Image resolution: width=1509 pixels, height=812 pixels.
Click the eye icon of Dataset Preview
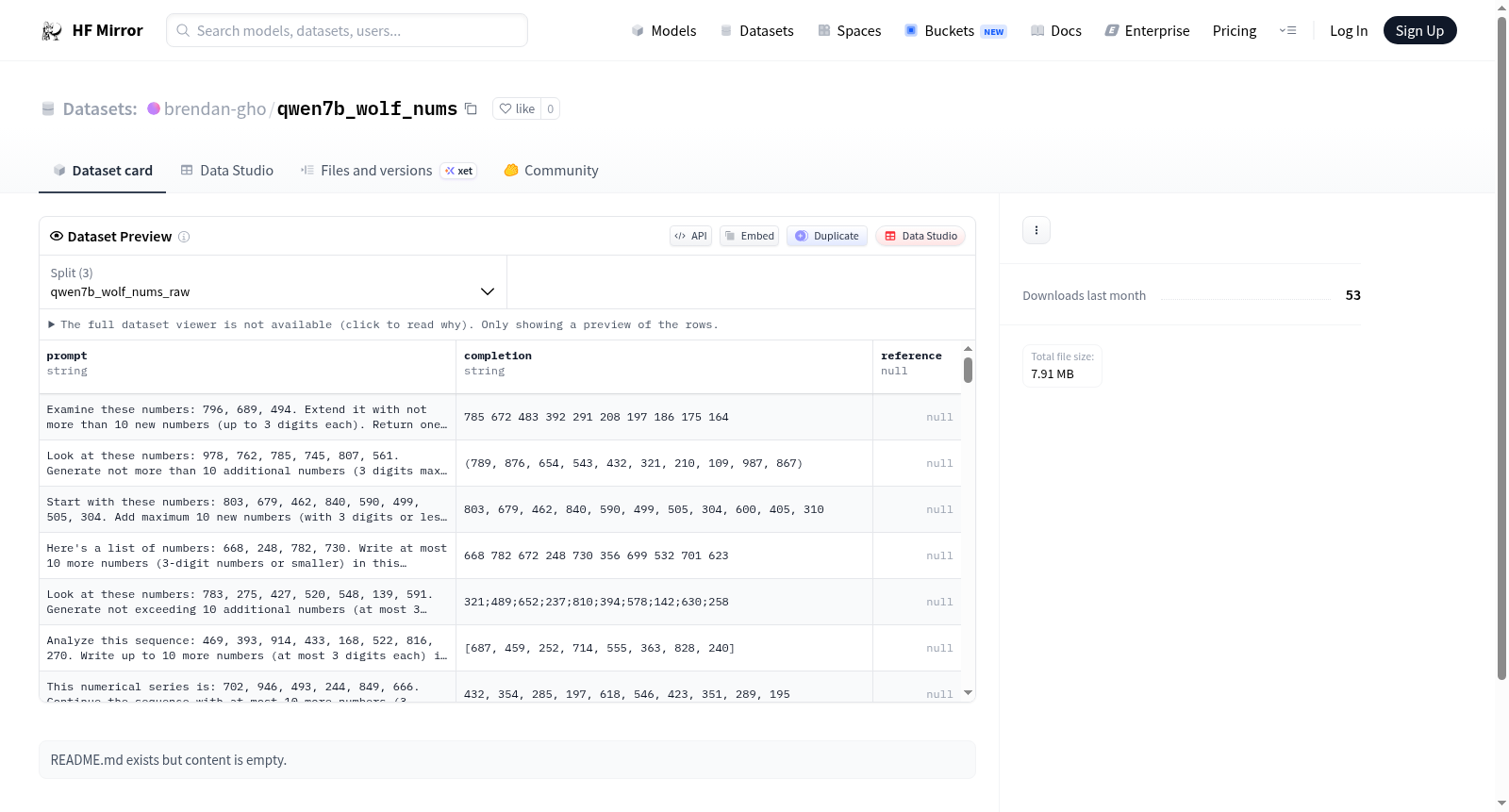point(57,236)
